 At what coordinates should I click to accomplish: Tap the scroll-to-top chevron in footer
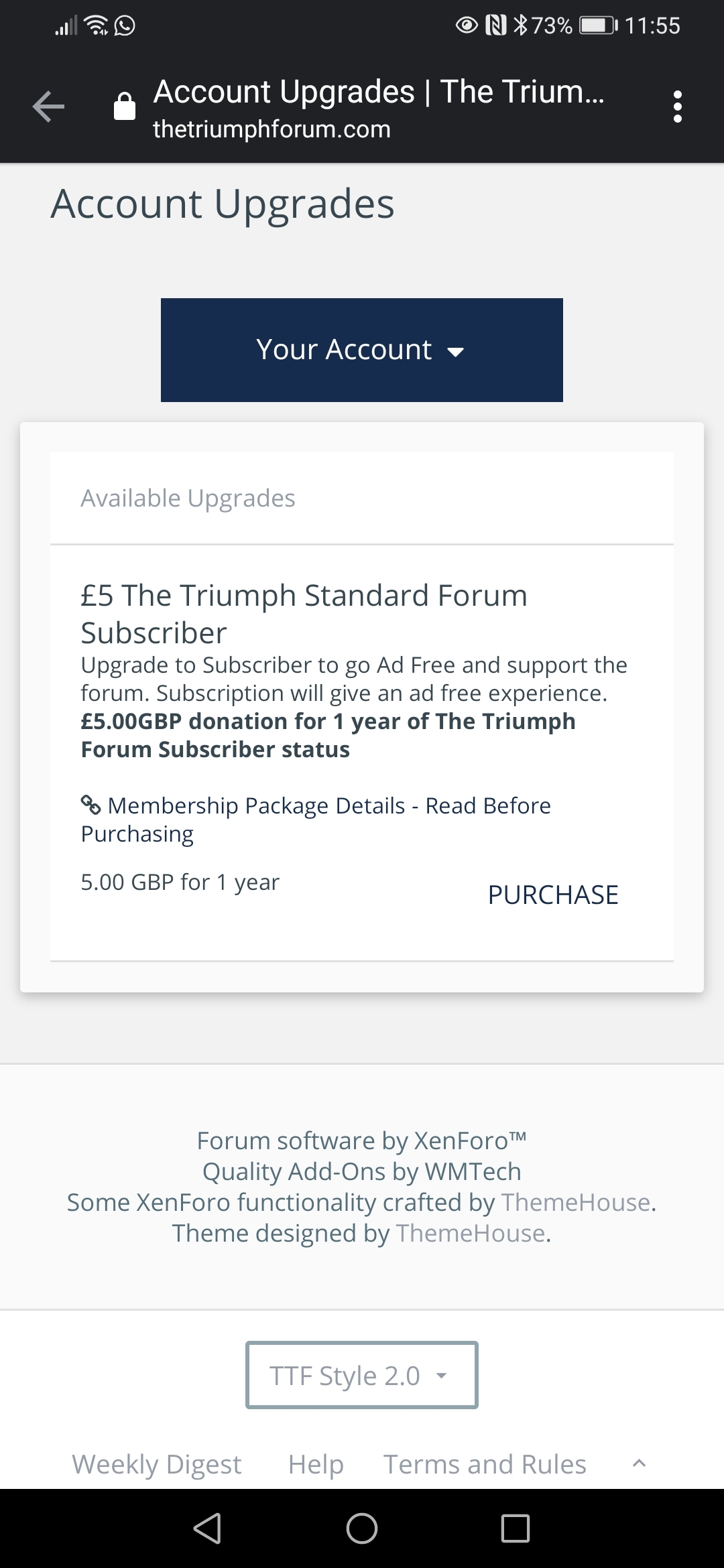[x=639, y=1464]
